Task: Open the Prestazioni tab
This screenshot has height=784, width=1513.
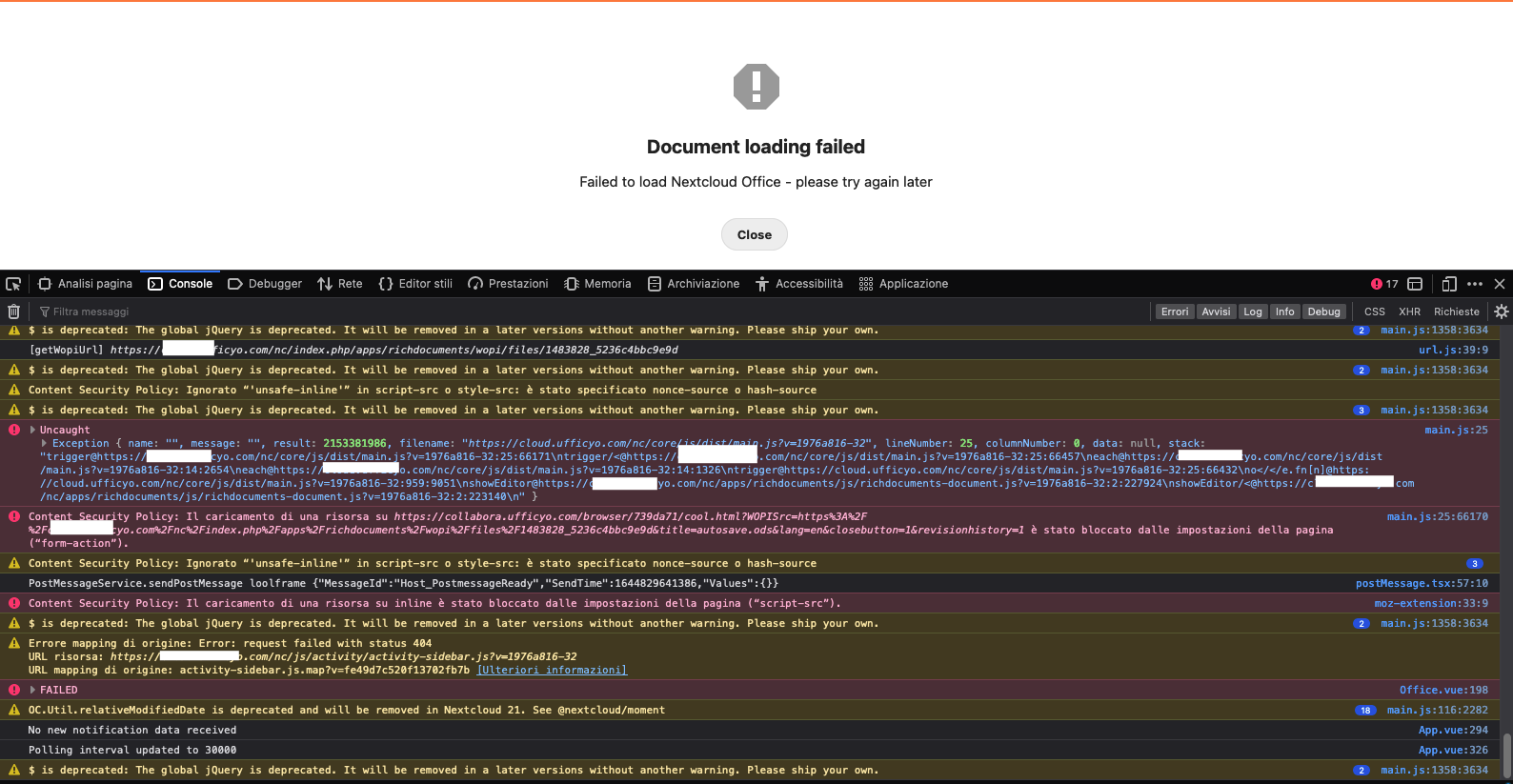Action: 508,284
